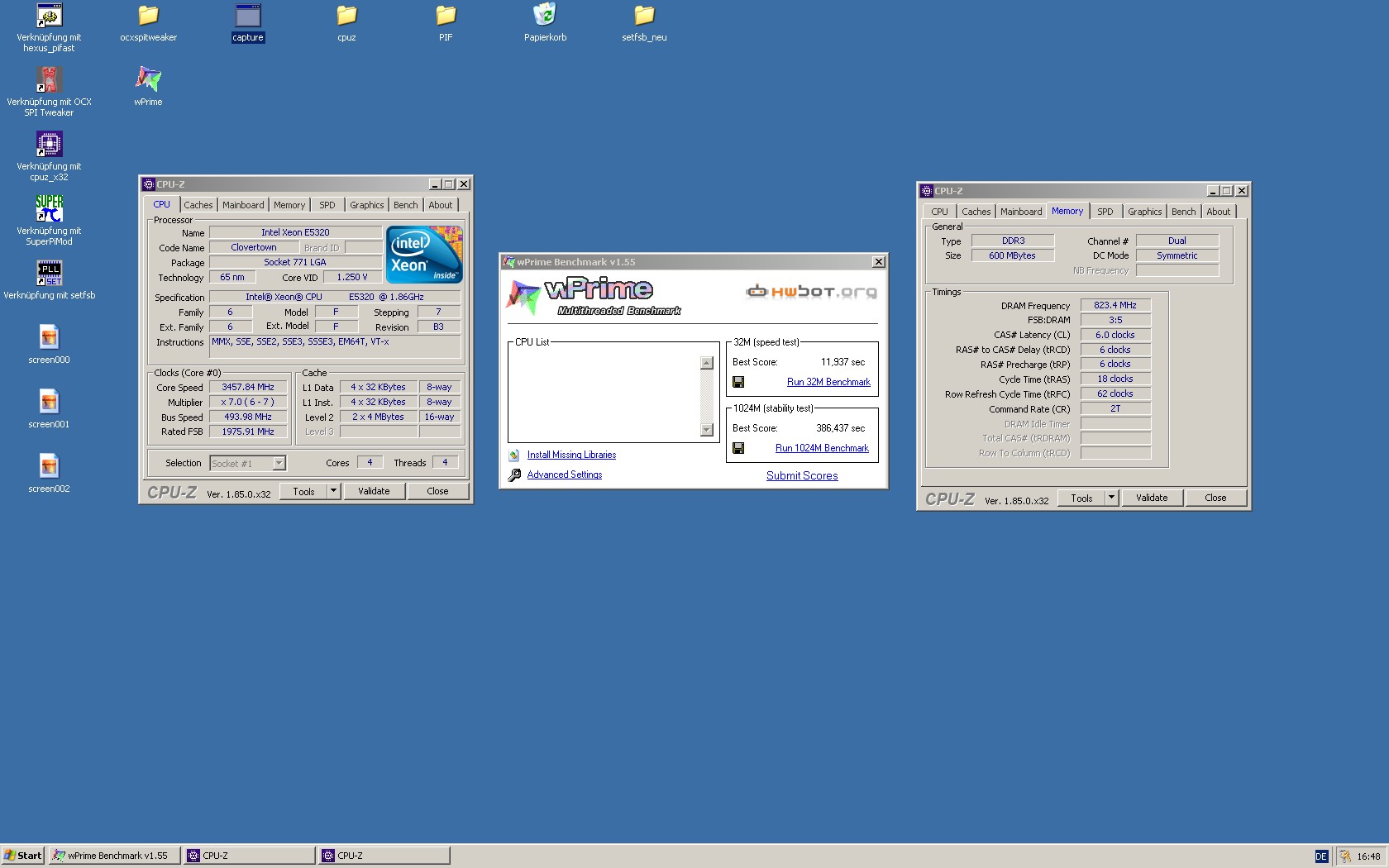
Task: Click Tools button in right CPU-Z
Action: [1081, 498]
